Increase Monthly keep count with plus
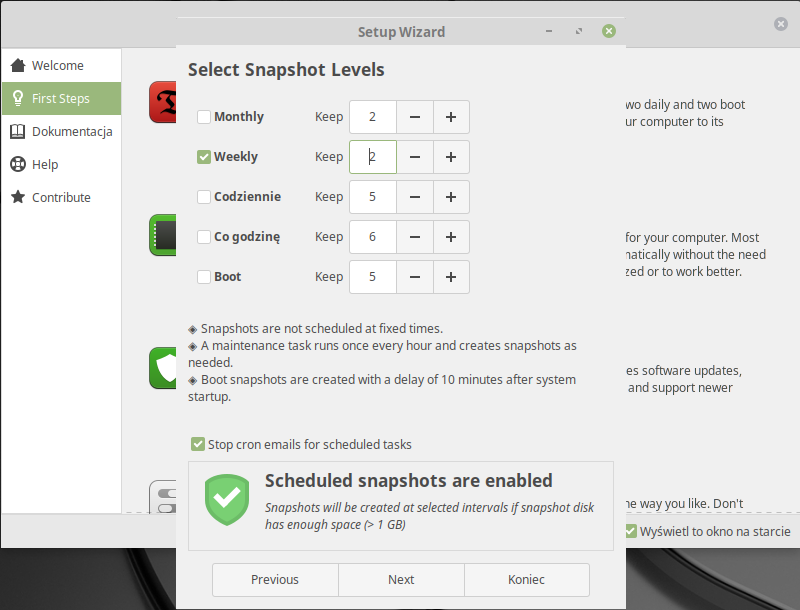 [x=451, y=117]
